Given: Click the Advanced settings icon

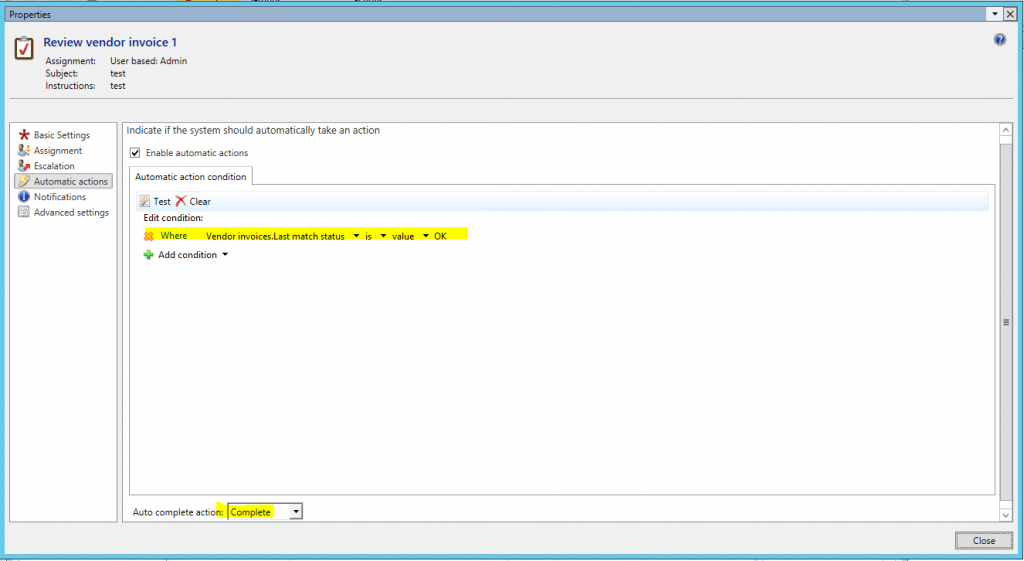Looking at the screenshot, I should (x=24, y=212).
